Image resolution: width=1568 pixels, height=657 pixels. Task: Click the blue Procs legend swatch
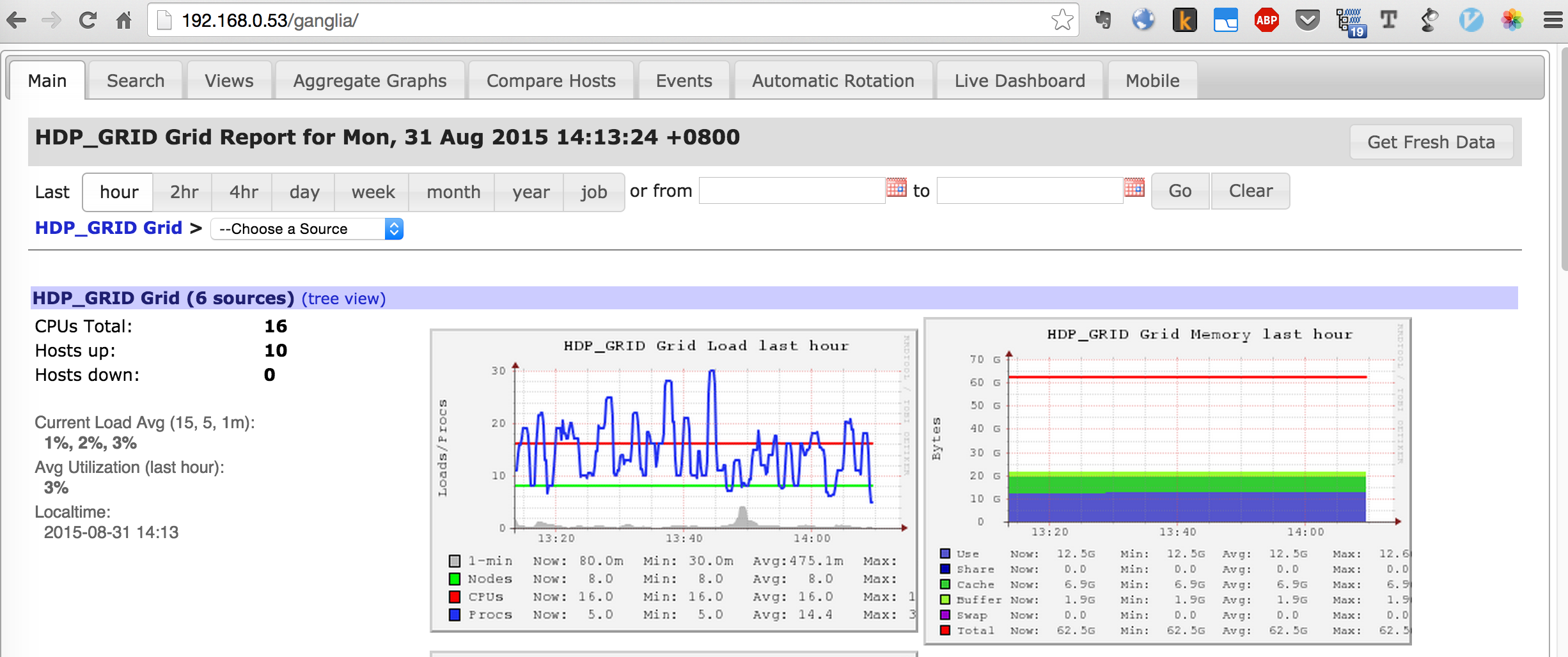tap(455, 615)
